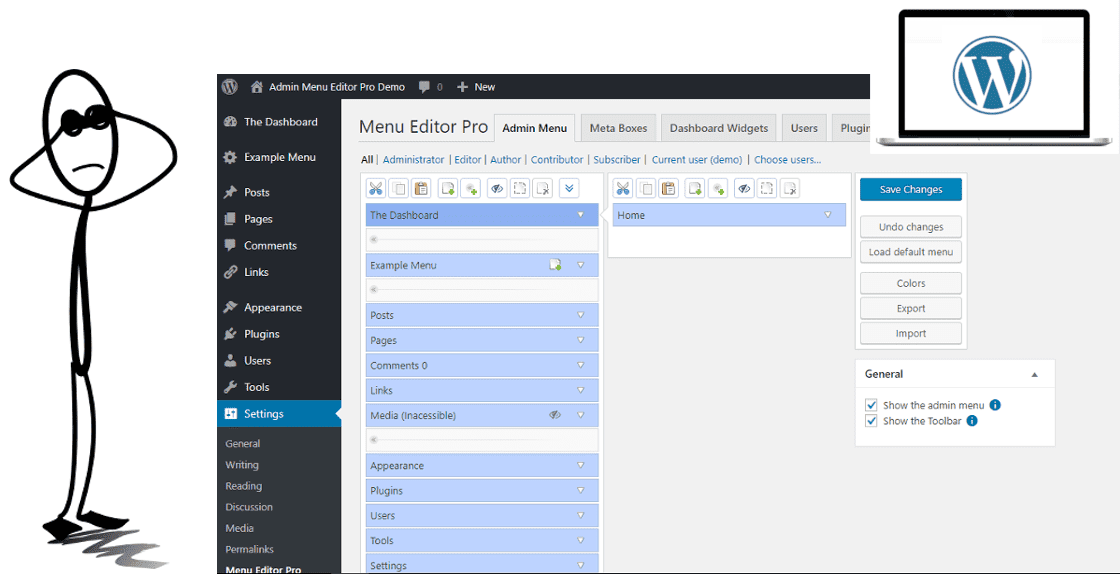Click Paste in the submenu toolbar above Home

coord(669,189)
